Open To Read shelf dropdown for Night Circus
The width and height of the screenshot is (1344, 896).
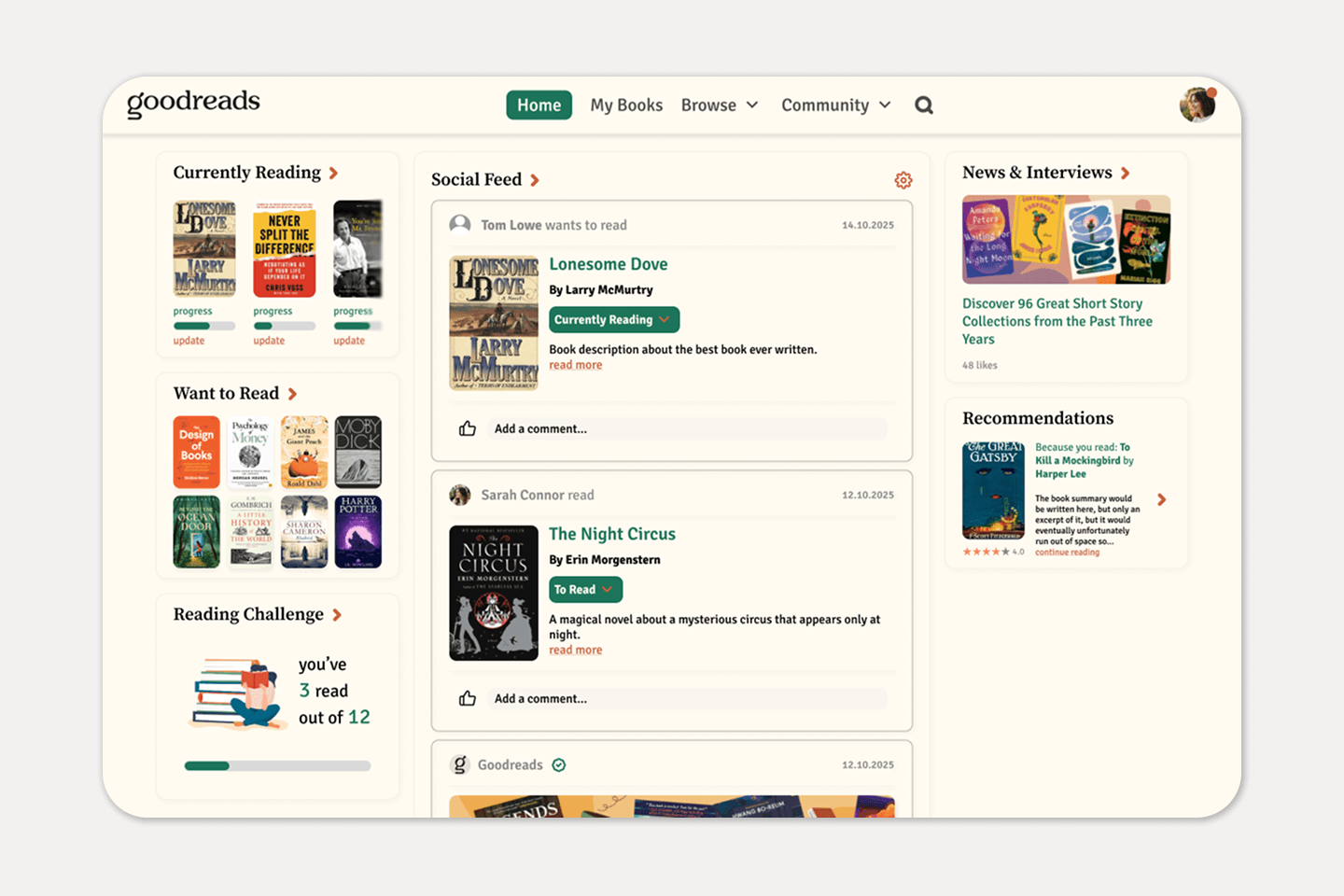pos(585,589)
